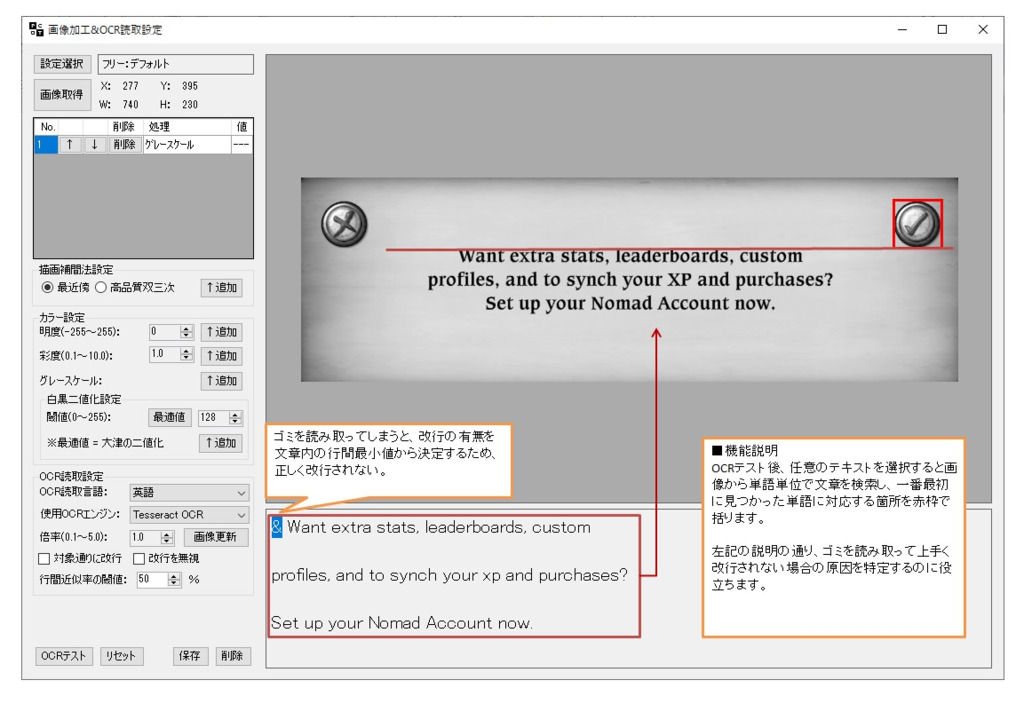Click the 値 column header
The image size is (1024, 704).
click(x=242, y=127)
